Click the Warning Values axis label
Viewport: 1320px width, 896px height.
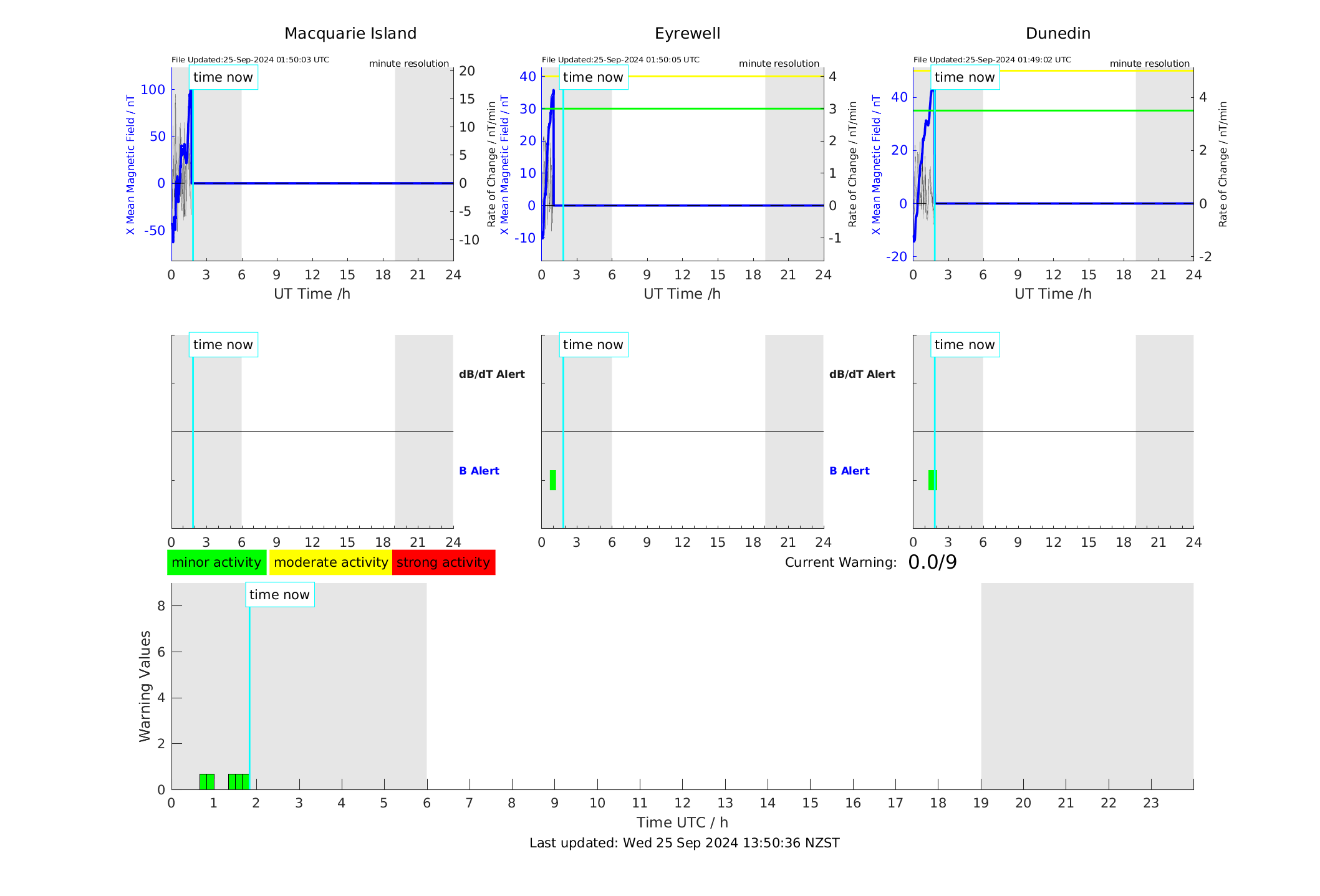coord(145,686)
